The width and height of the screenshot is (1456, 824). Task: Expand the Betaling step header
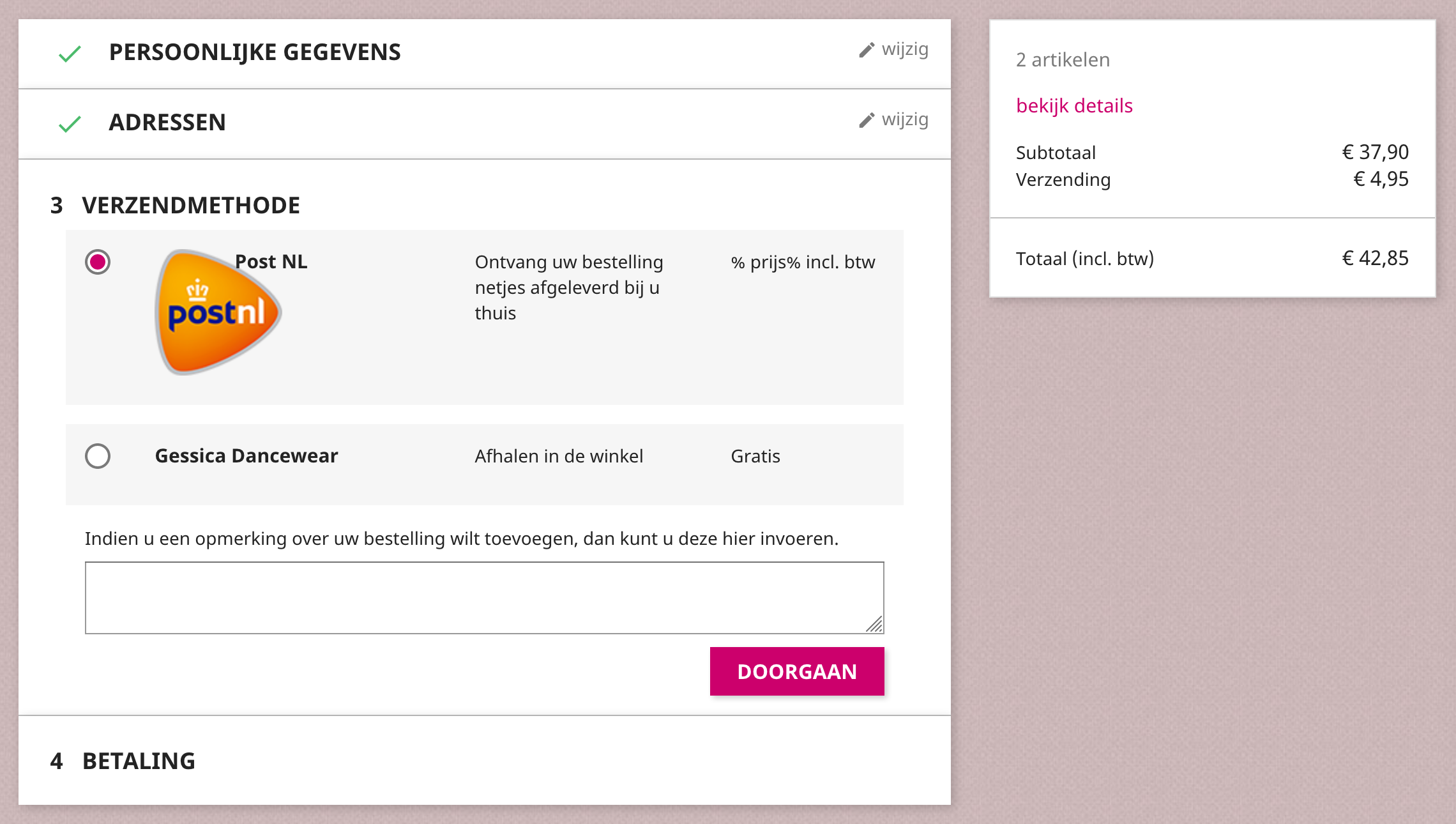(x=139, y=761)
